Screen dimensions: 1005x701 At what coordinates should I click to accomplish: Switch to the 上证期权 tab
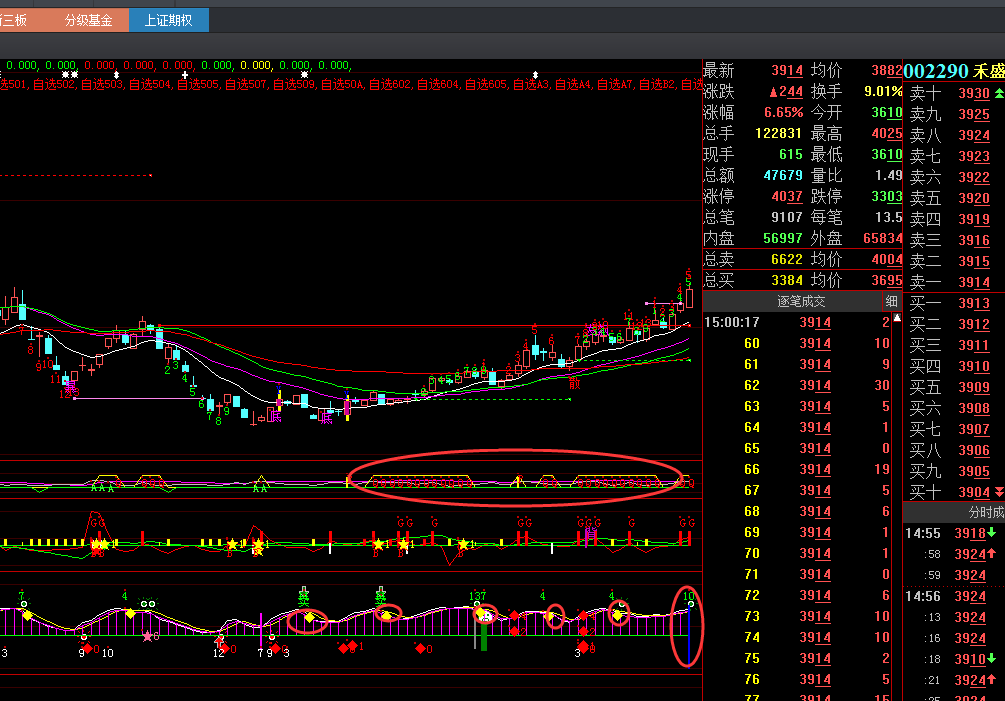pyautogui.click(x=169, y=21)
